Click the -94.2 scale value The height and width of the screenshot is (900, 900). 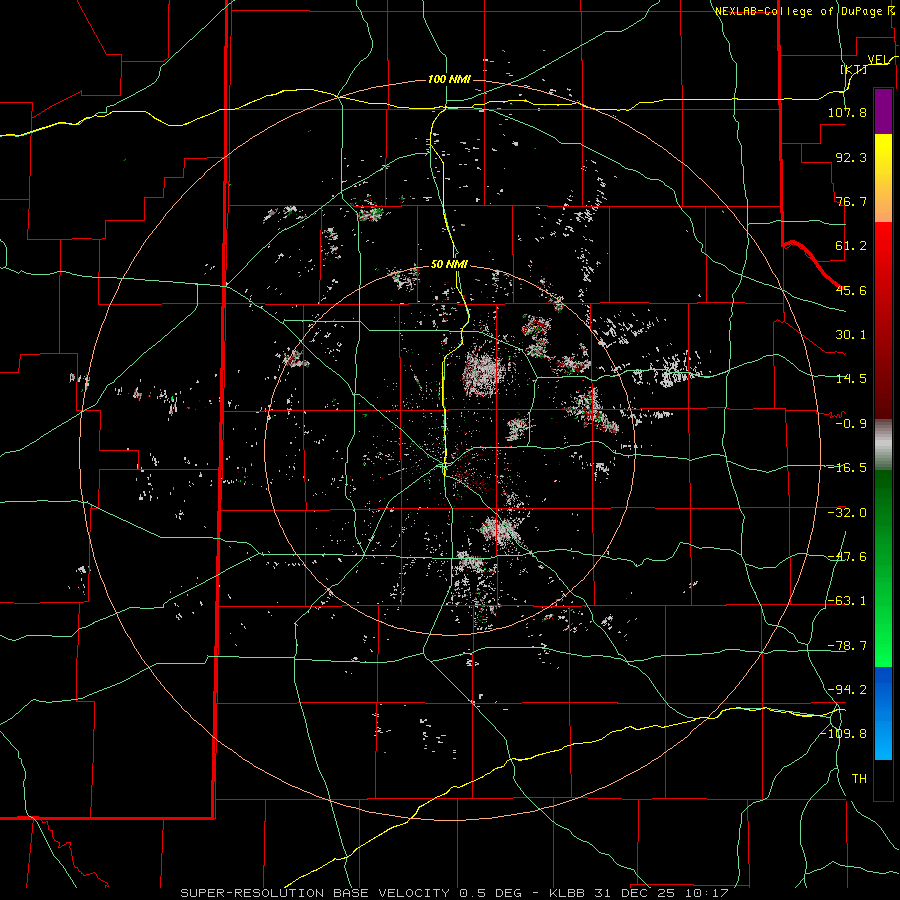[x=847, y=690]
